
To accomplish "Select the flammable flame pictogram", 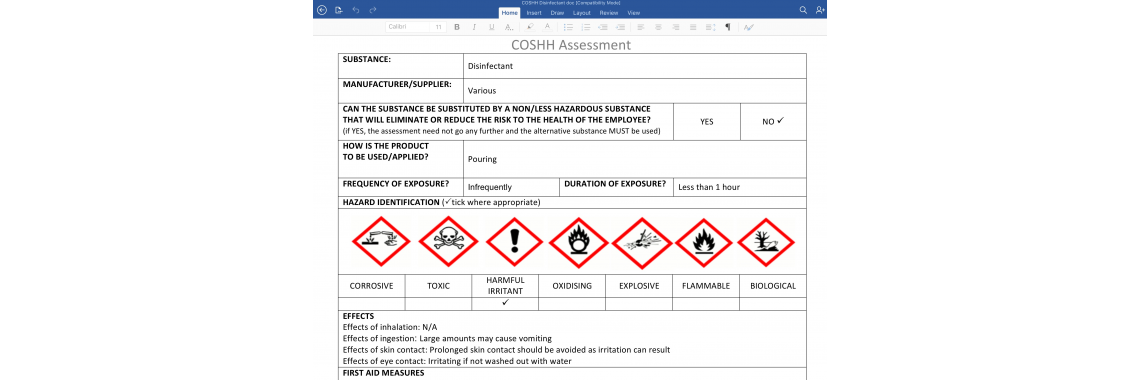I will click(703, 242).
